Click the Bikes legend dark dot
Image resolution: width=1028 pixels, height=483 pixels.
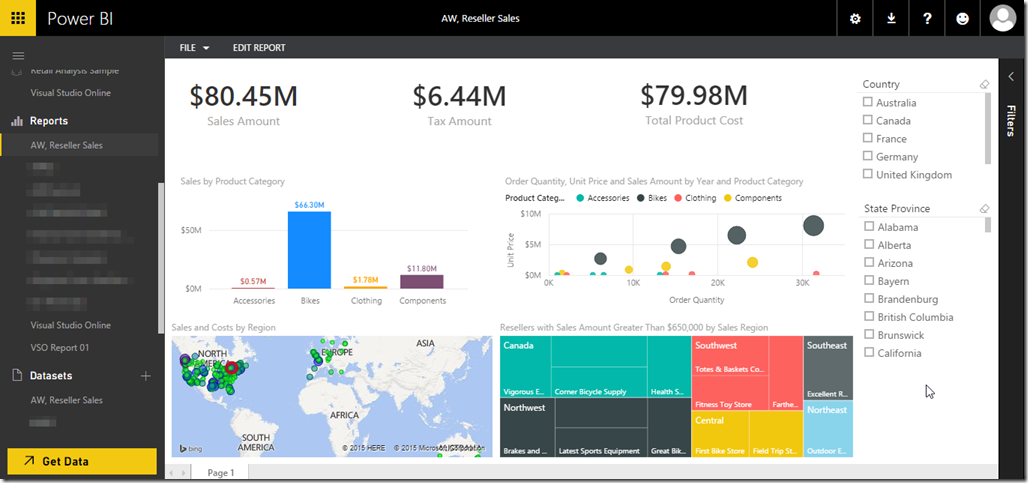point(640,198)
